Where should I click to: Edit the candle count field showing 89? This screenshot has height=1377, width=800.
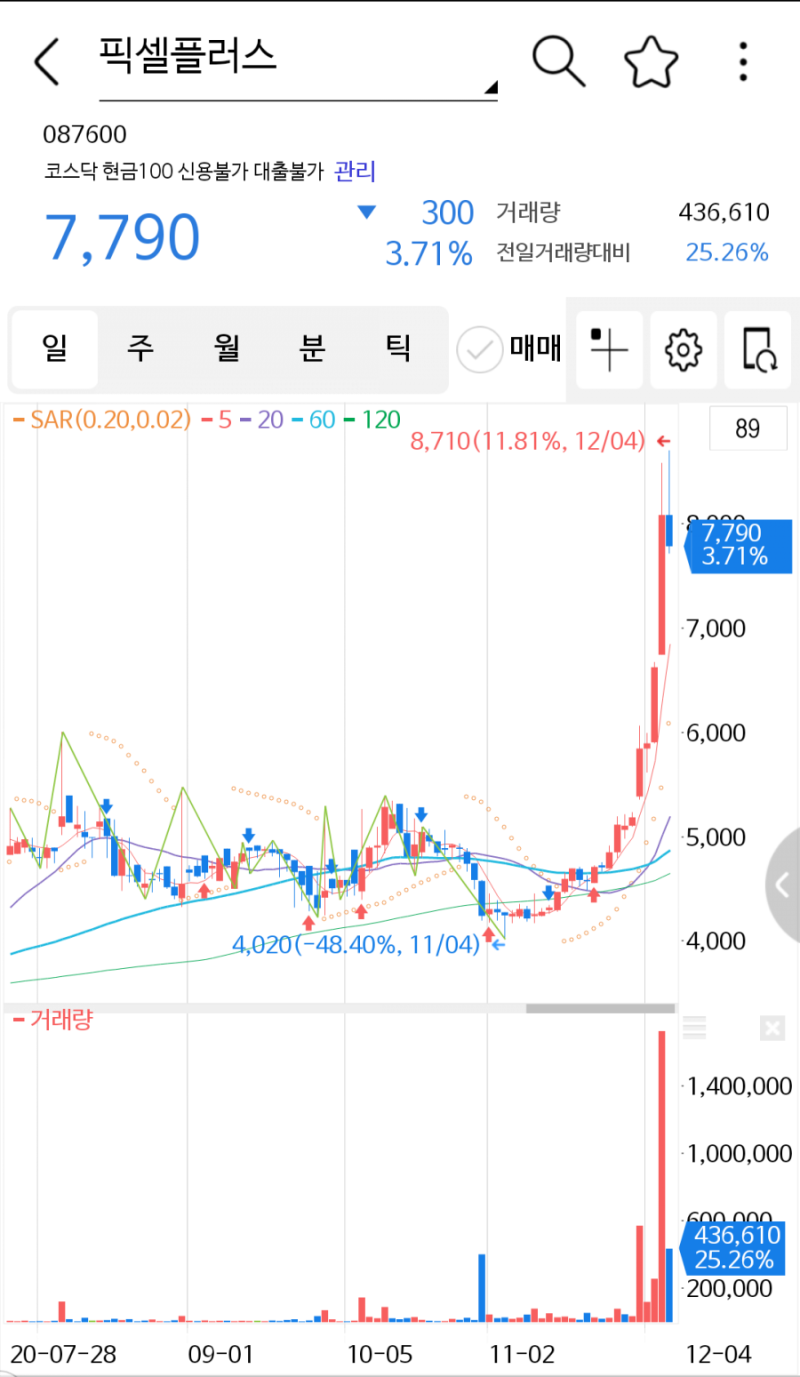(x=748, y=428)
